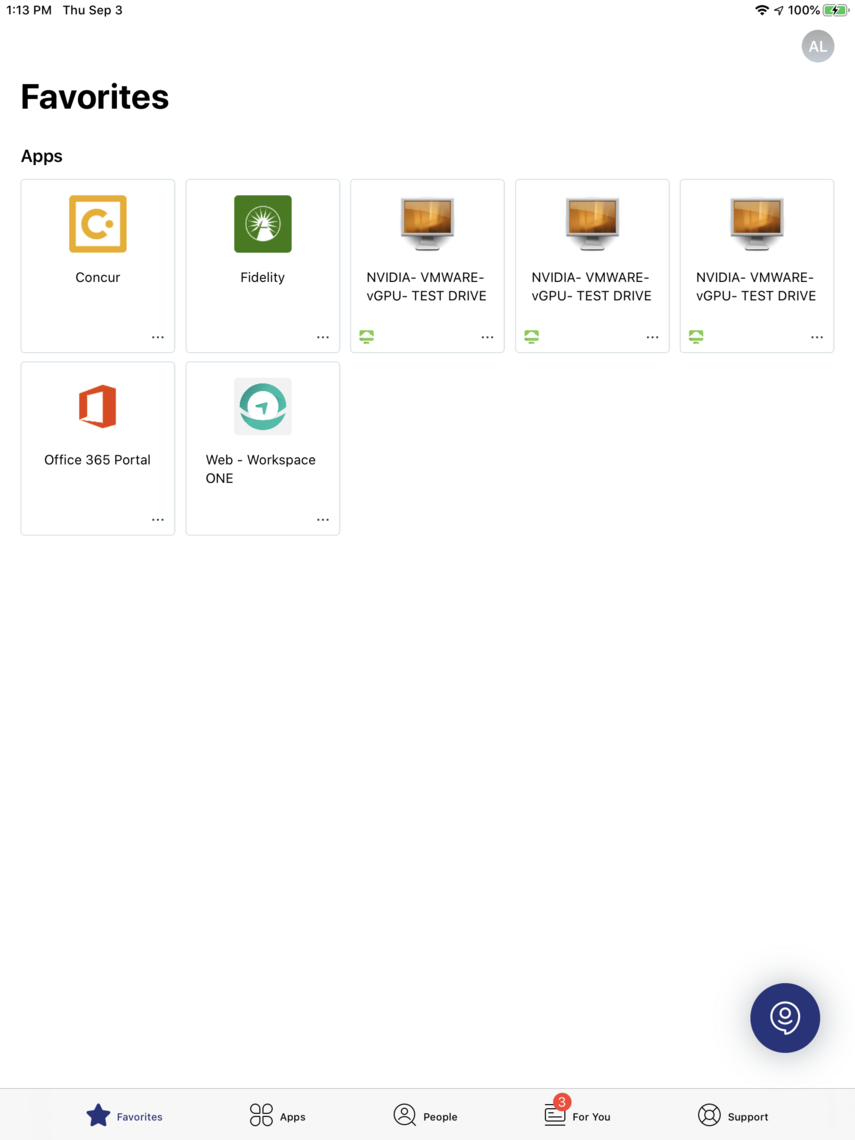
Task: Switch to the Apps tab
Action: 277,1116
